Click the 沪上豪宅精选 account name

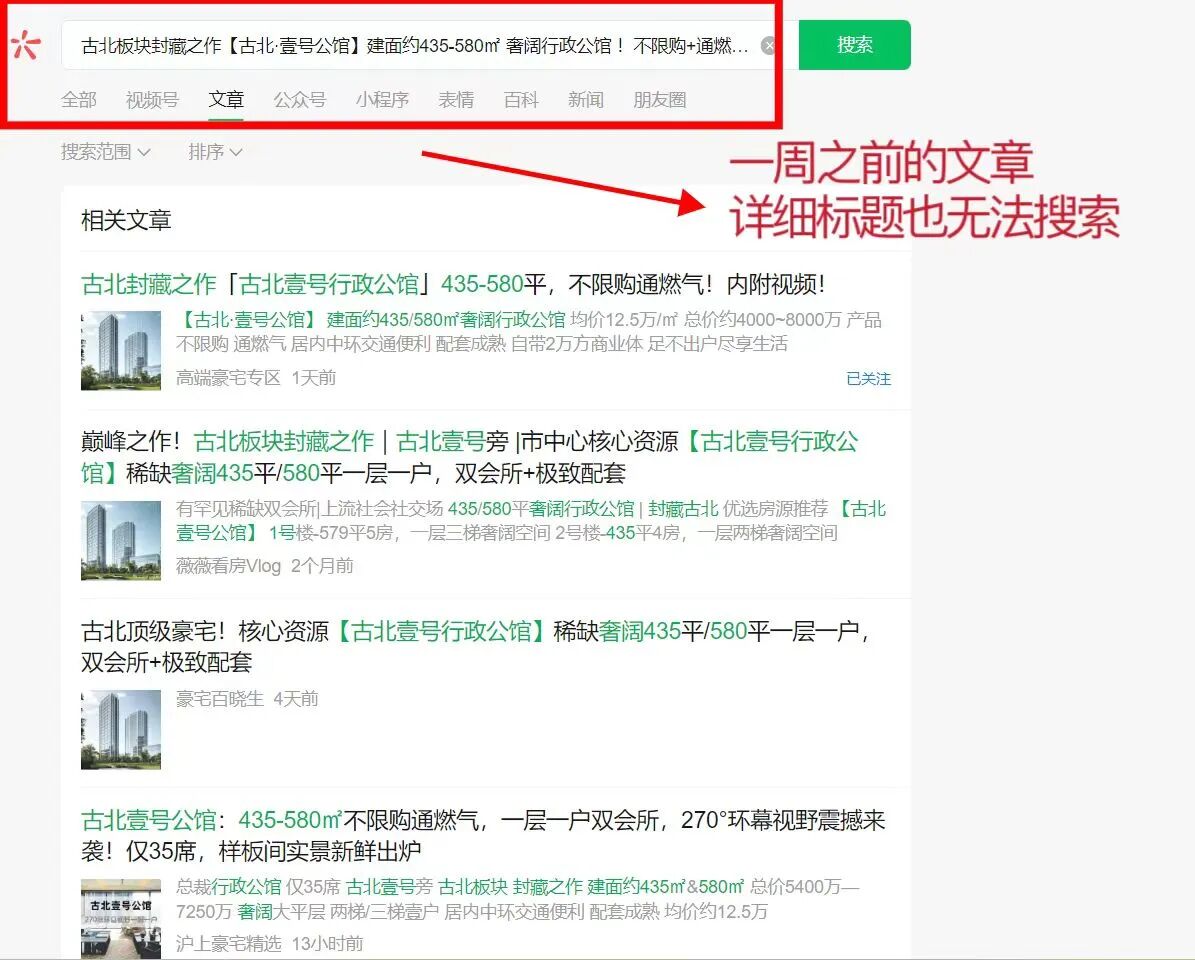pyautogui.click(x=229, y=944)
